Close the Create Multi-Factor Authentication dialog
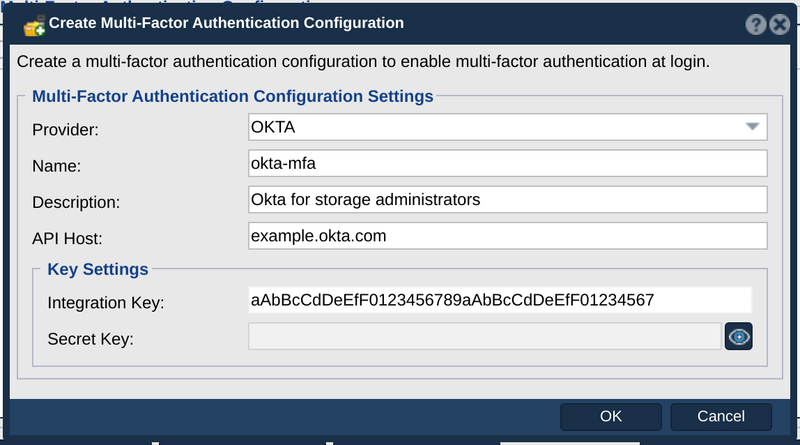The image size is (800, 445). [780, 24]
